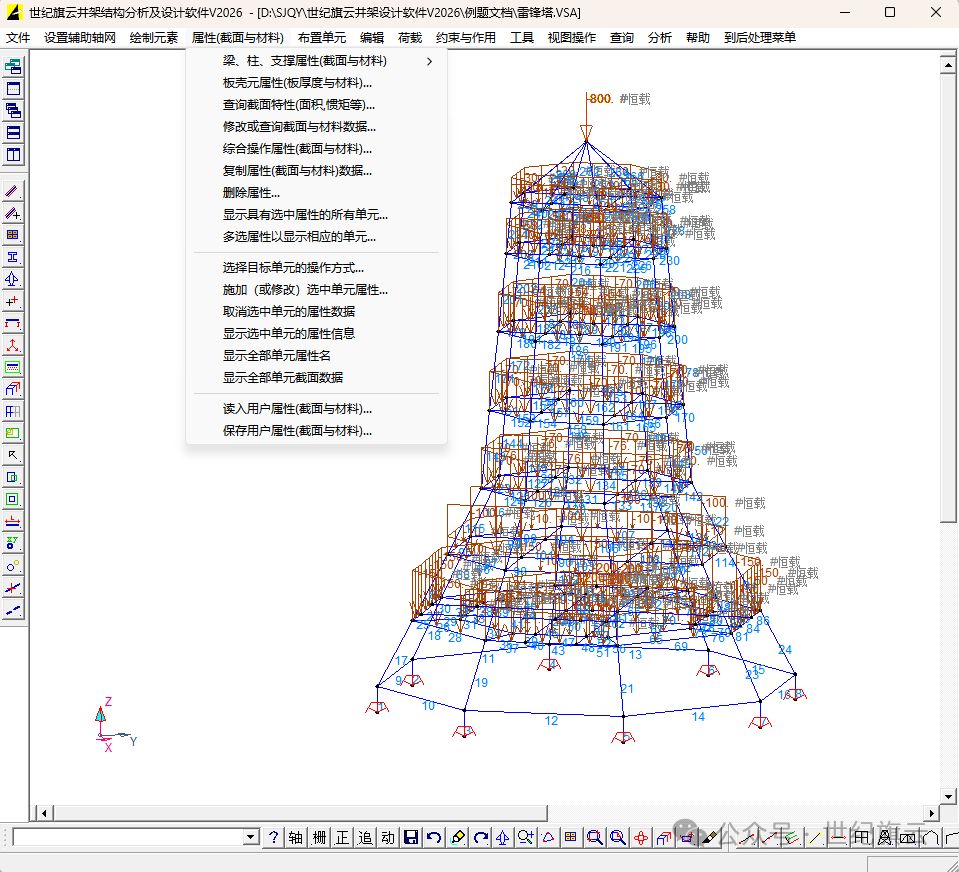Toggle the 追 (tracking) button
959x872 pixels.
coord(365,837)
